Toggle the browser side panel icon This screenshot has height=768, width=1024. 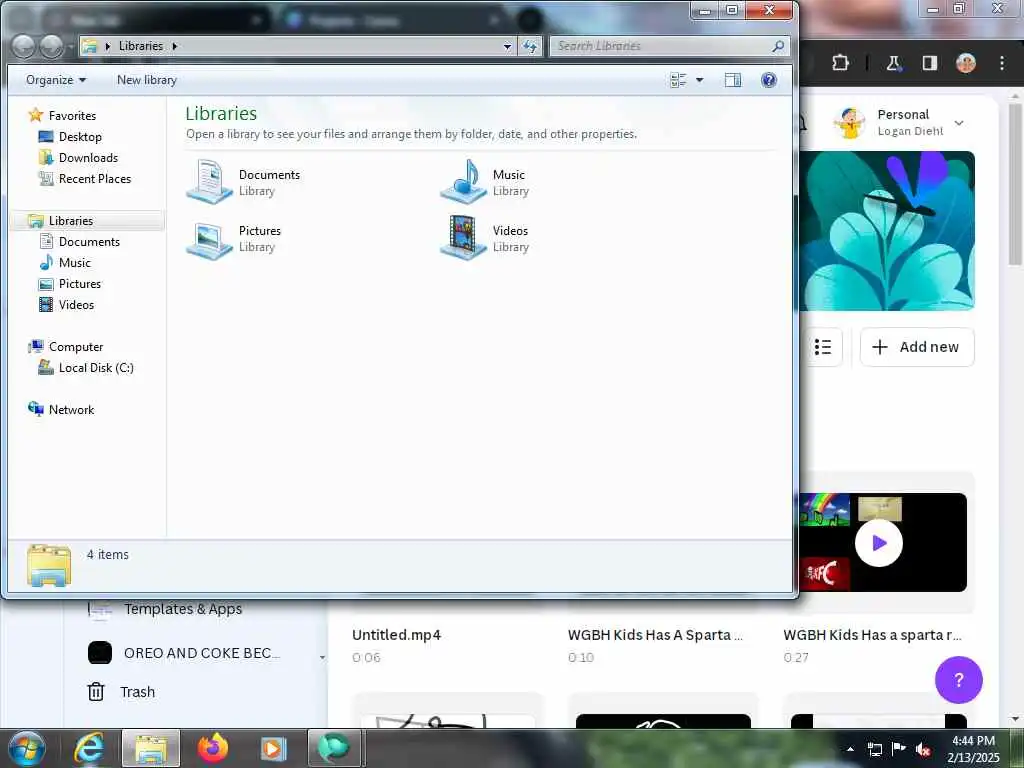coord(929,63)
